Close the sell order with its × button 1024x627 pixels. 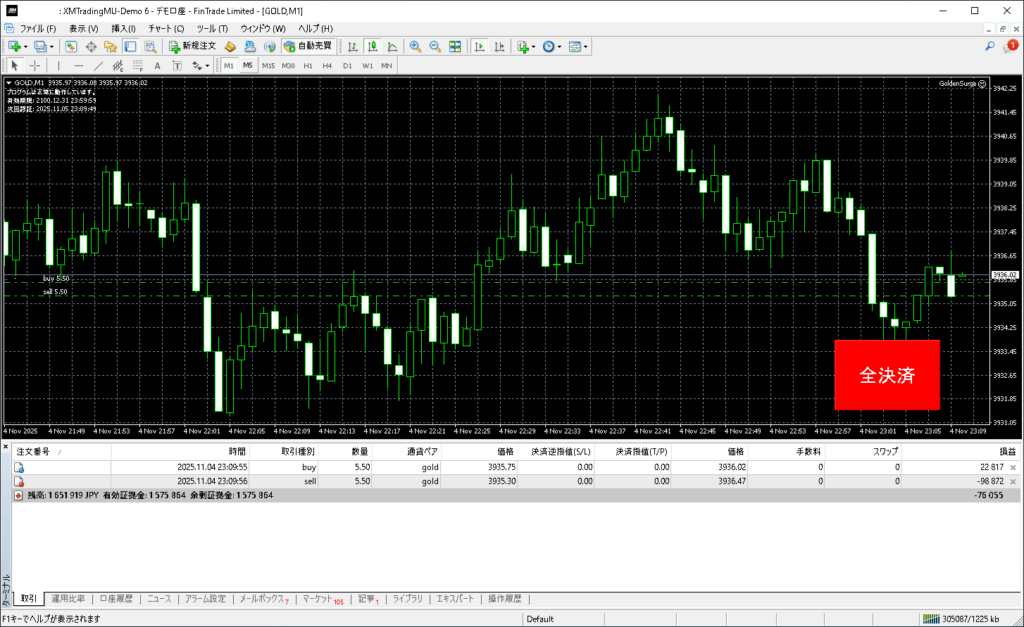pos(1013,481)
